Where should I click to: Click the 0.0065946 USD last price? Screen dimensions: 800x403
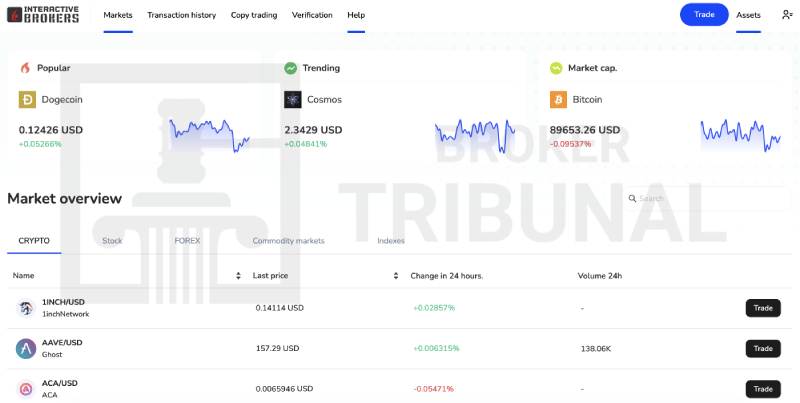(284, 389)
